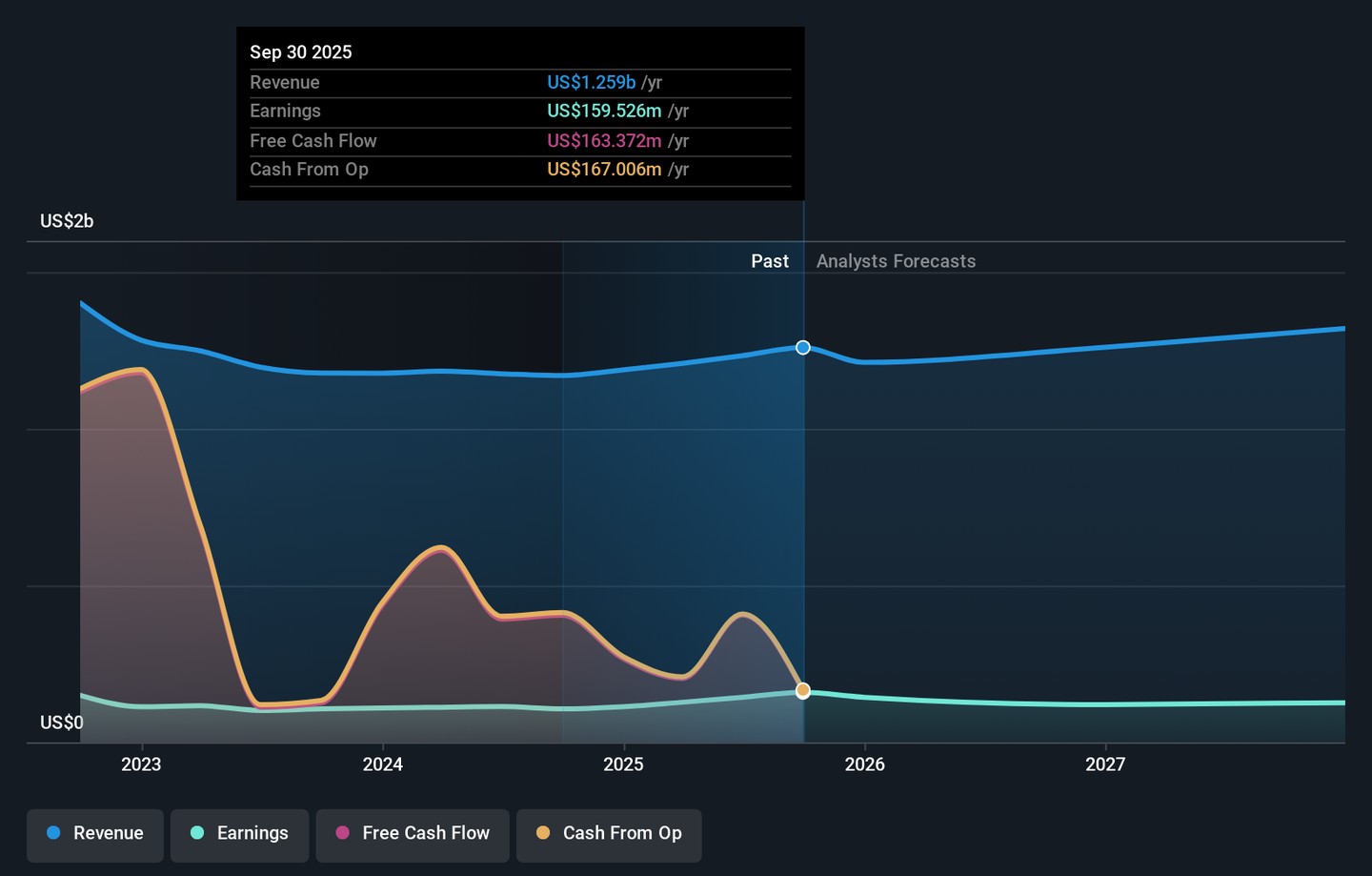
Task: Toggle the Revenue legend button
Action: point(95,834)
